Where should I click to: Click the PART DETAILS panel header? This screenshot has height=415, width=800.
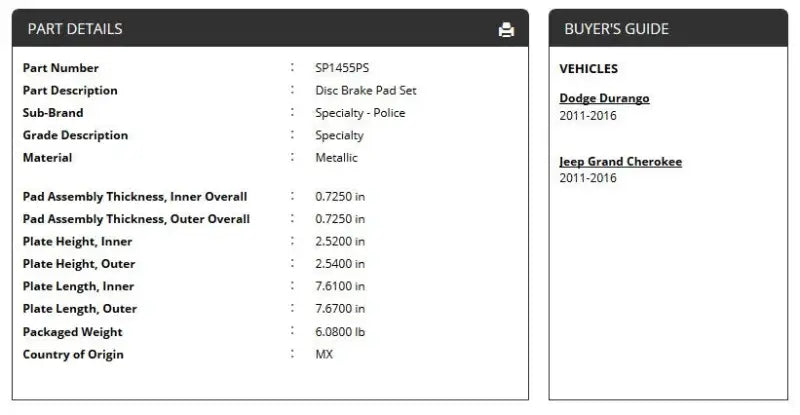75,29
